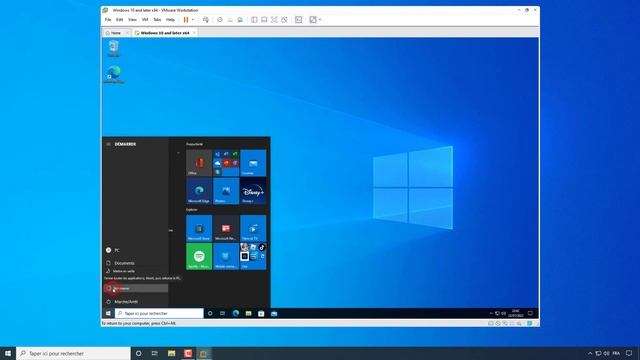This screenshot has height=360, width=640.
Task: Open the VMware View menu
Action: tap(132, 20)
